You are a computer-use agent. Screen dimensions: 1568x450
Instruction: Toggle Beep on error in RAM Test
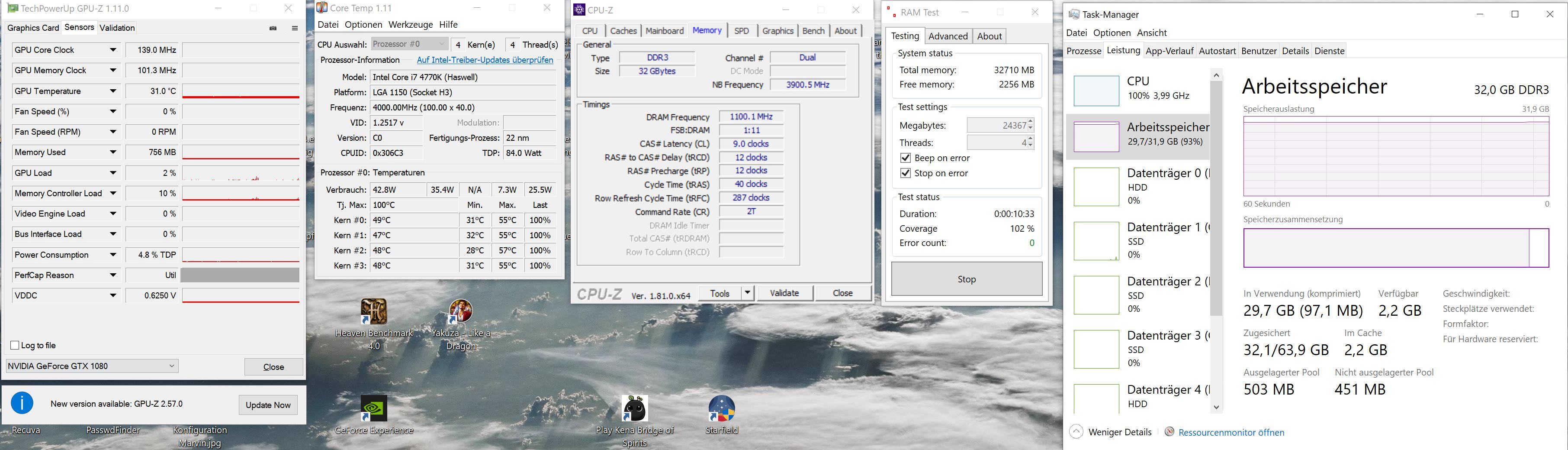coord(905,158)
